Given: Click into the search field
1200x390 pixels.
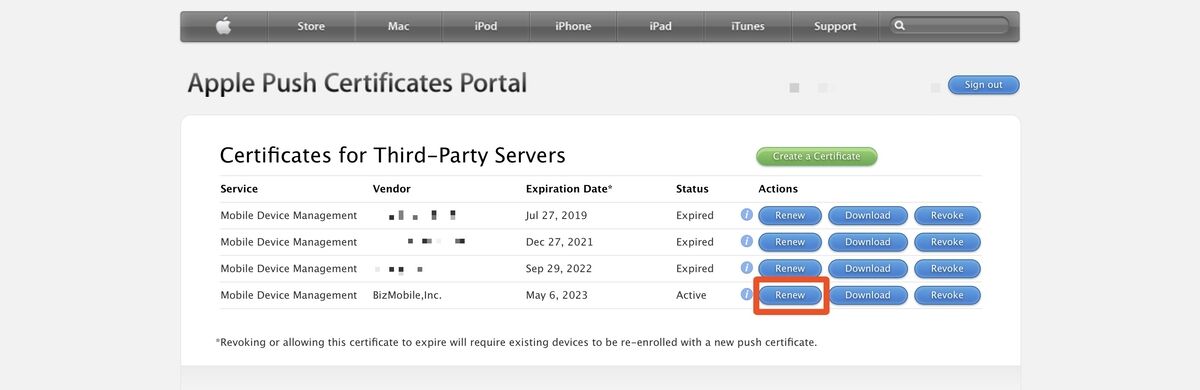Looking at the screenshot, I should (x=949, y=26).
